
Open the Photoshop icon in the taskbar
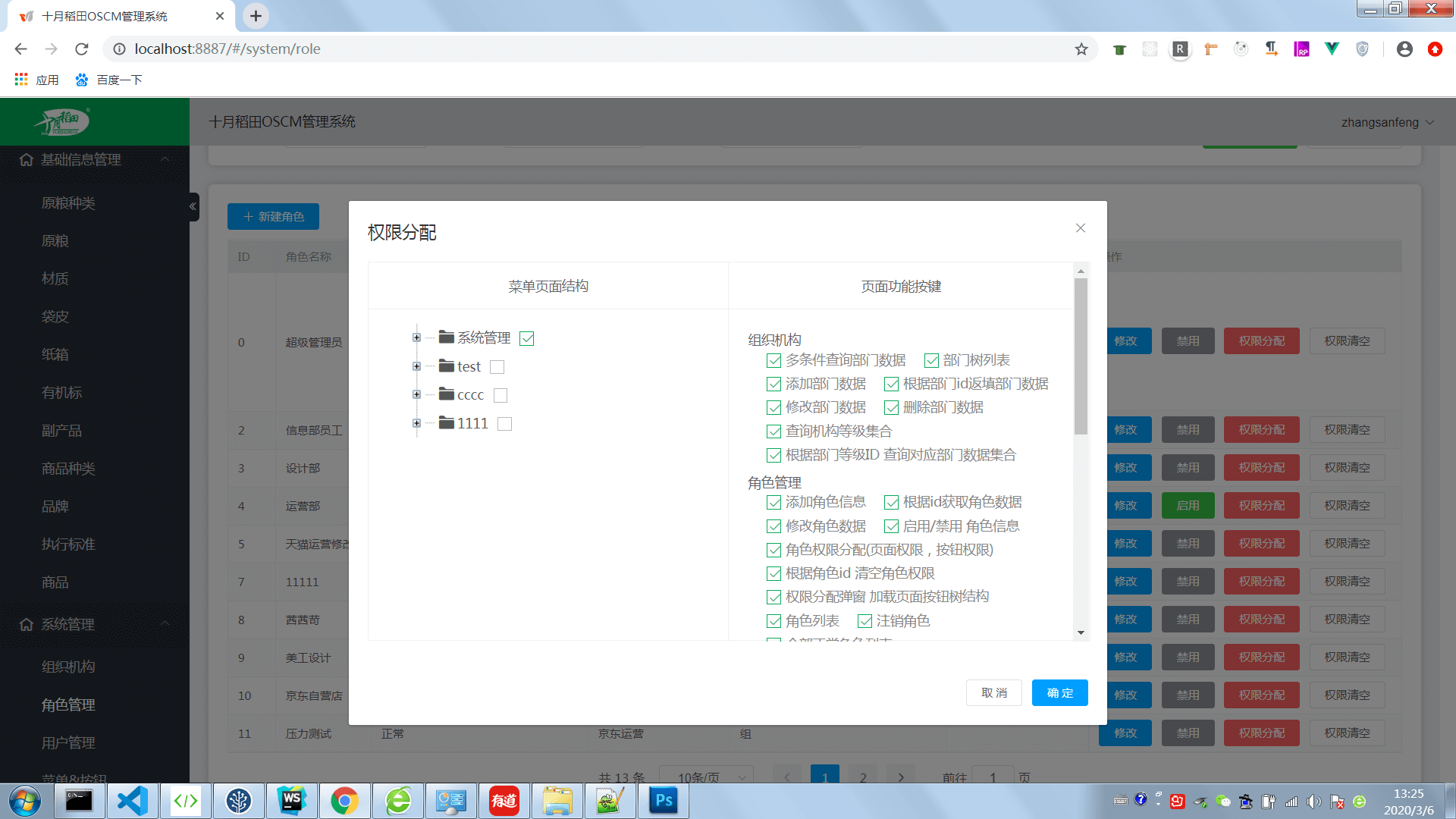(664, 801)
